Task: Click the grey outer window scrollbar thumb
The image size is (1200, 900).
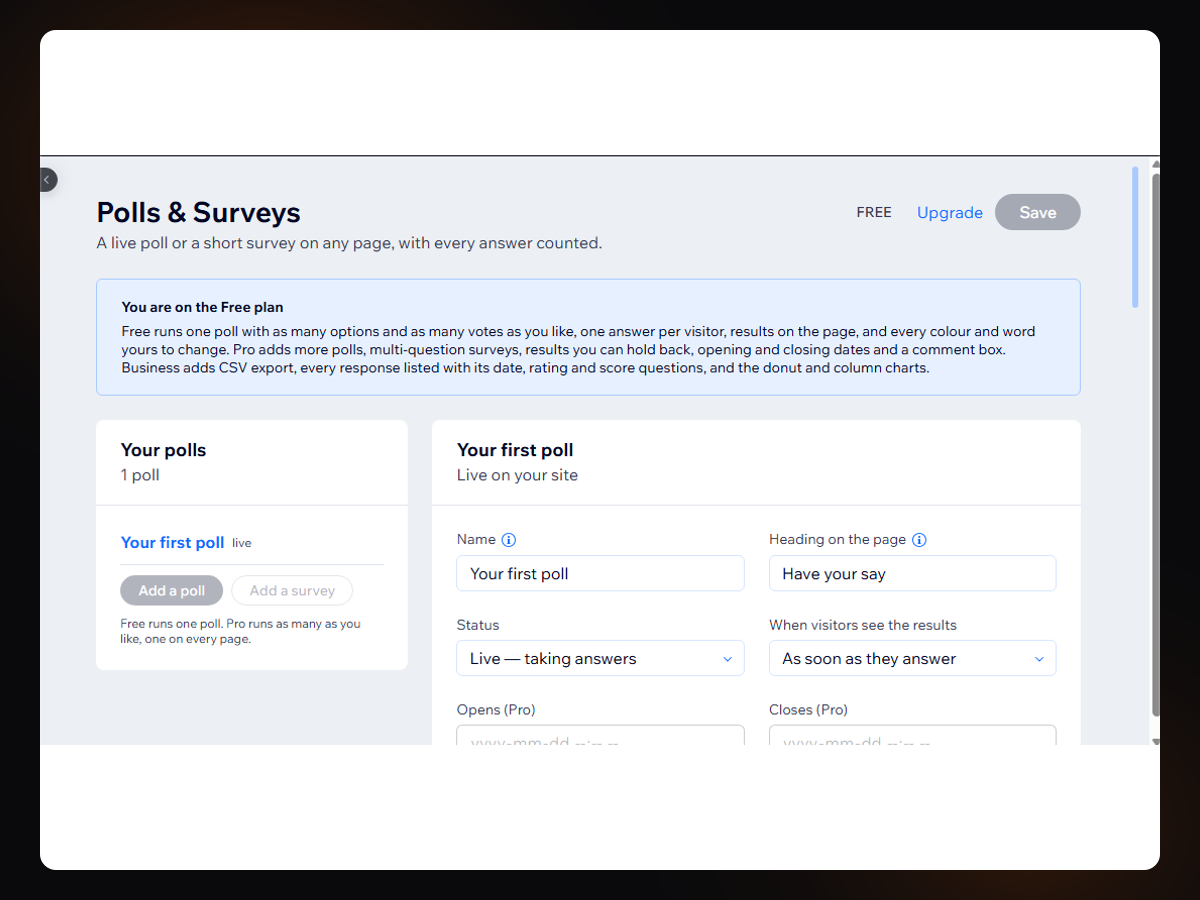Action: coord(1156,445)
